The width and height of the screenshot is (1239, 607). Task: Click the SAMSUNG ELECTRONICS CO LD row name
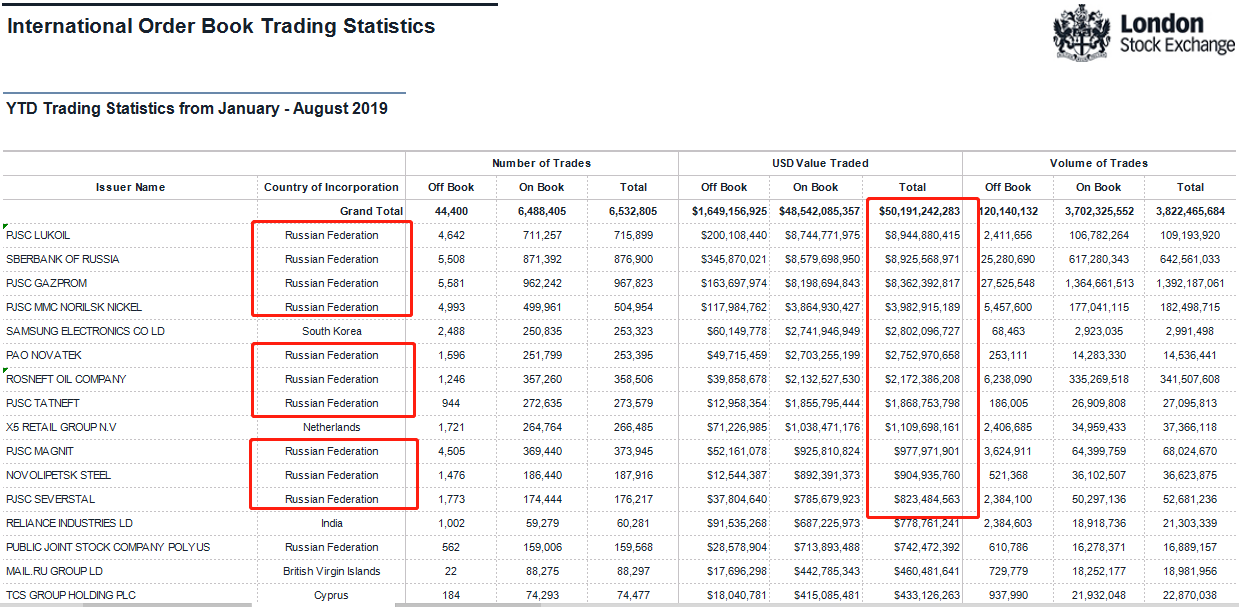(x=85, y=331)
